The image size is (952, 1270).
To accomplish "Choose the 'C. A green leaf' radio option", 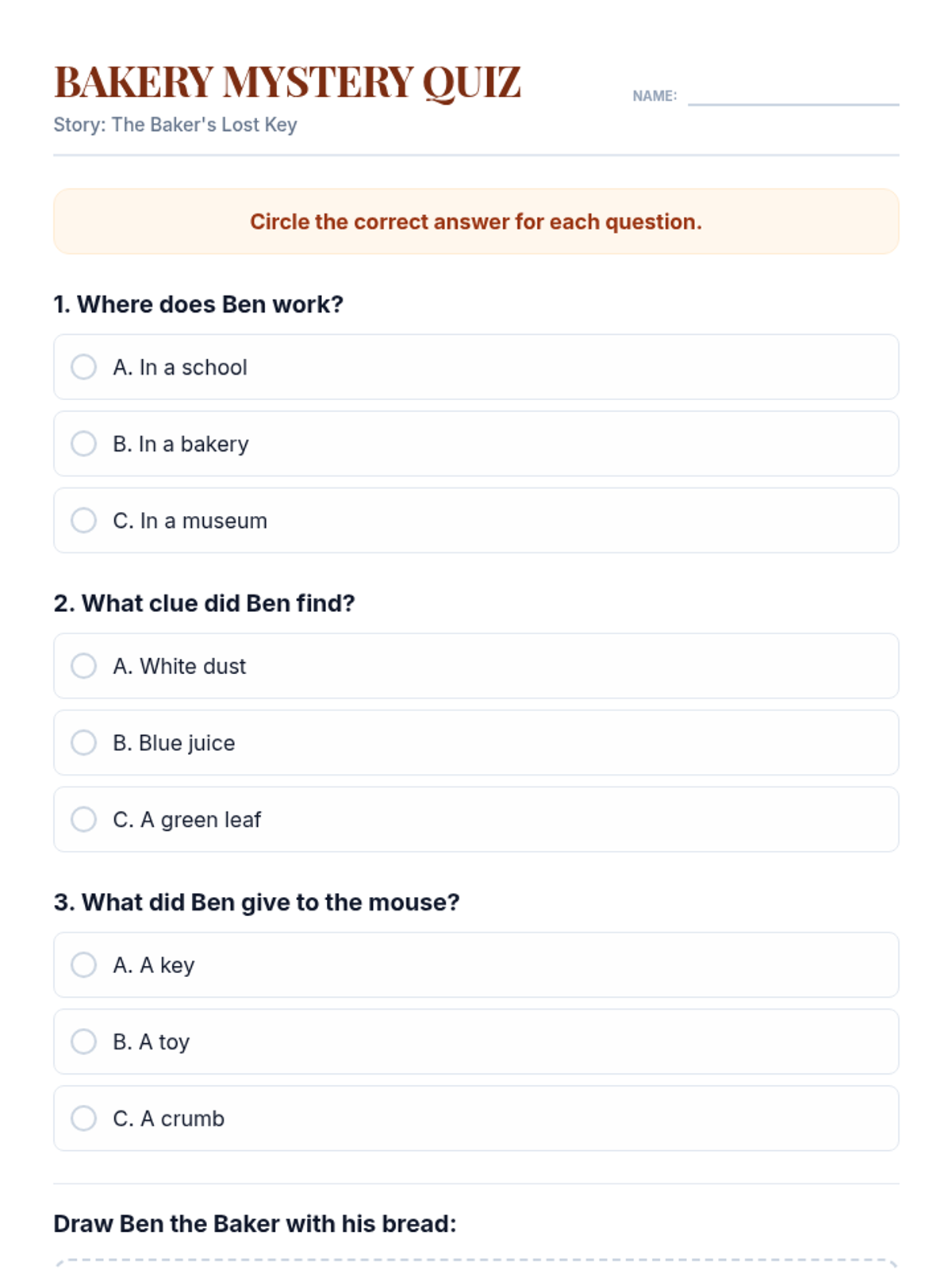I will click(83, 819).
